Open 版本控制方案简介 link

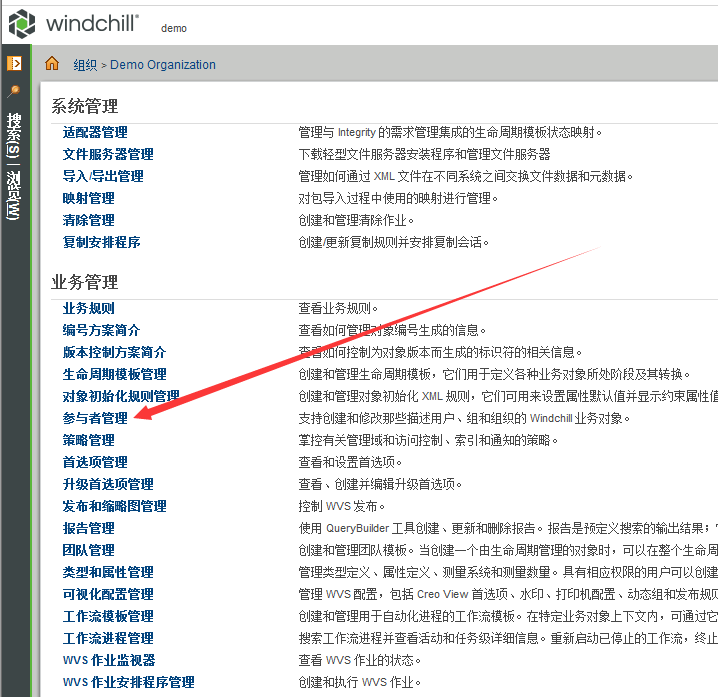[114, 352]
